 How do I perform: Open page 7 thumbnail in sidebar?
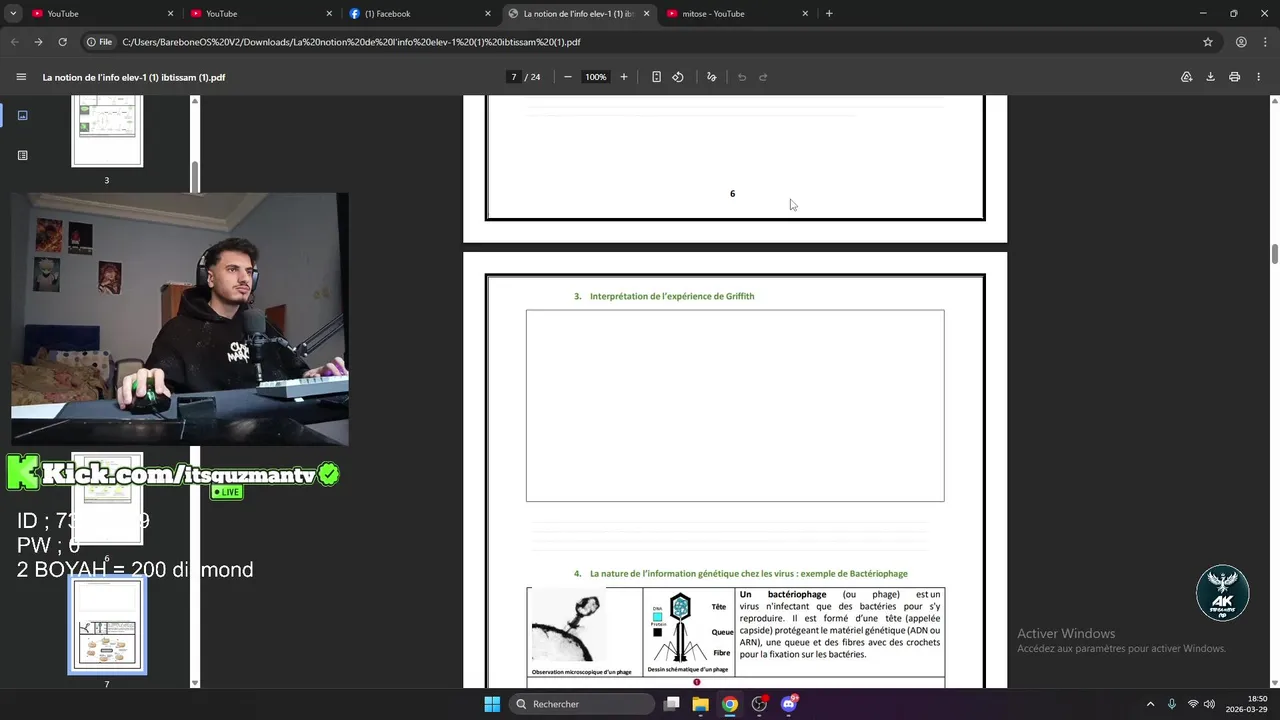pos(107,625)
